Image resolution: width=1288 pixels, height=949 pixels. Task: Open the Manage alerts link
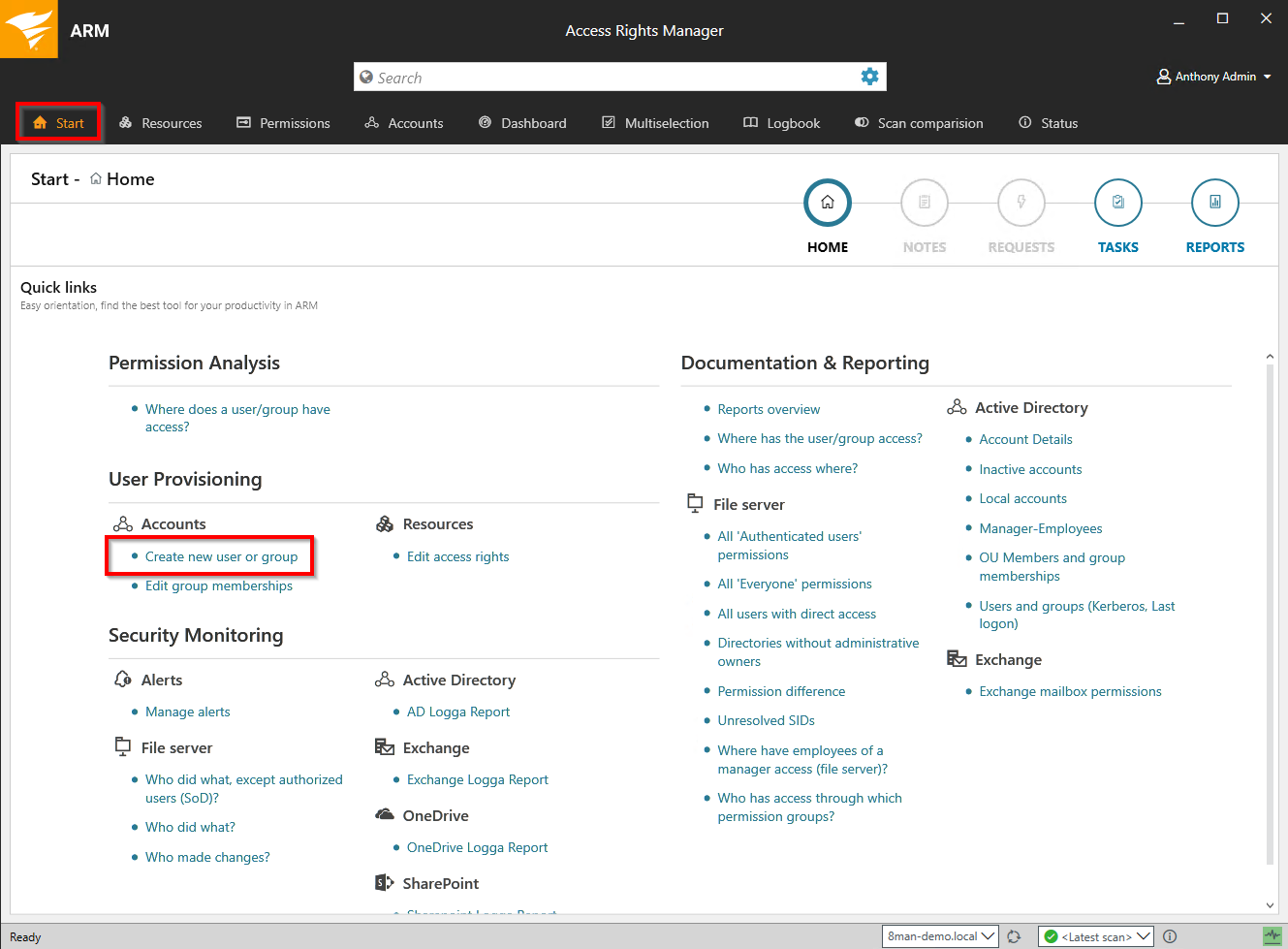click(x=187, y=712)
